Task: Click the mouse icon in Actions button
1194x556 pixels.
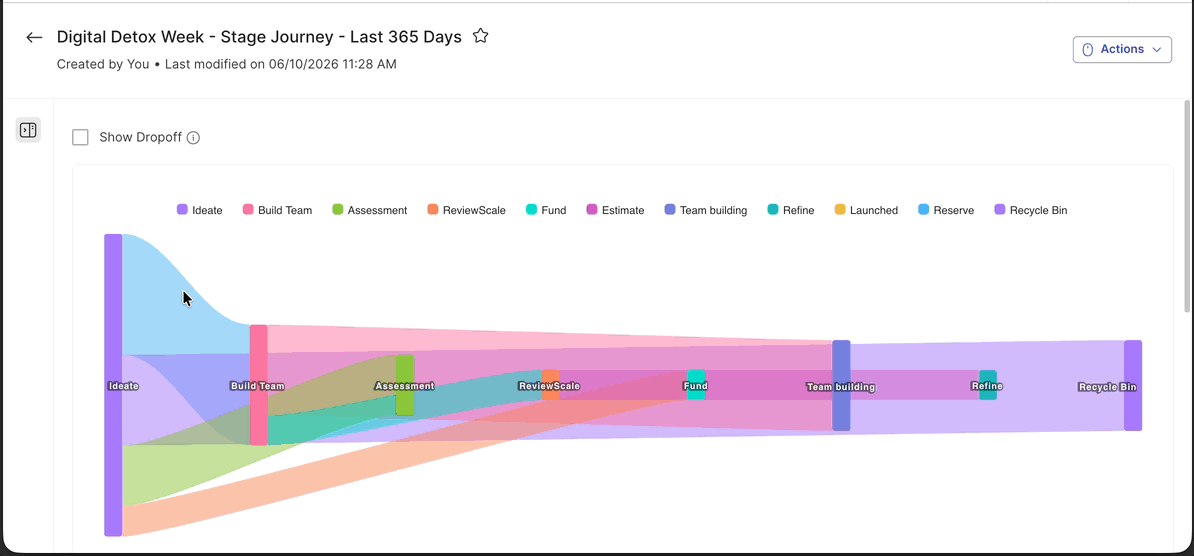Action: pyautogui.click(x=1087, y=50)
